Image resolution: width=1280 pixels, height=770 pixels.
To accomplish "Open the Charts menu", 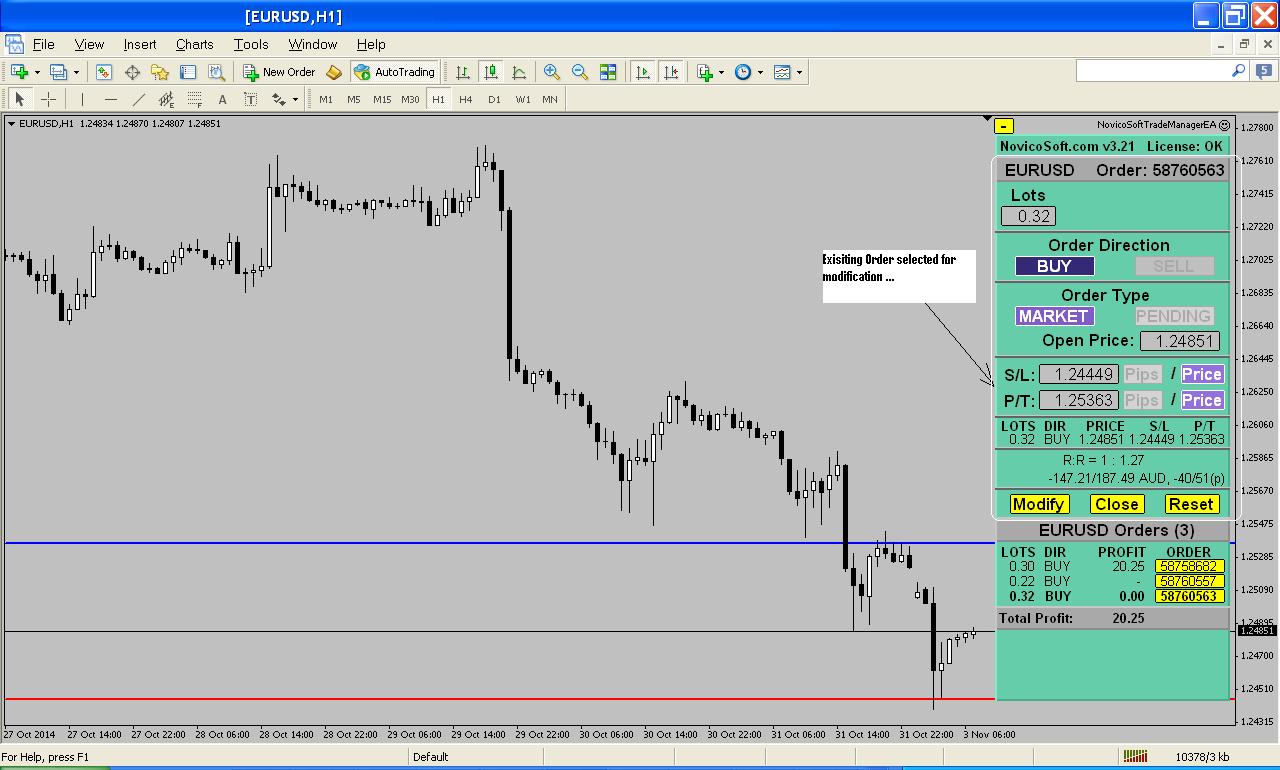I will click(x=194, y=44).
